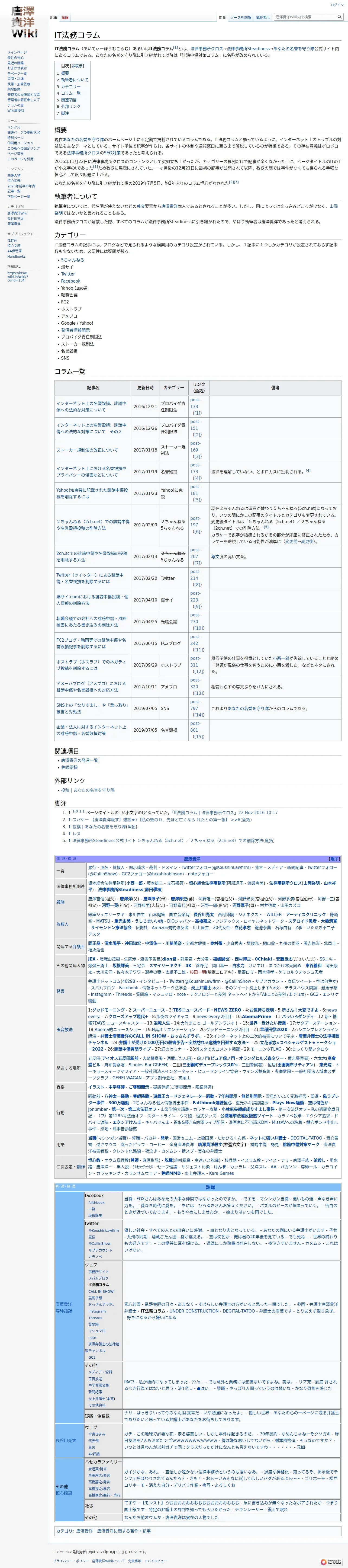Open 唐澤貴洋に関する著作・記事 category link
This screenshot has width=348, height=1568.
[x=124, y=1531]
